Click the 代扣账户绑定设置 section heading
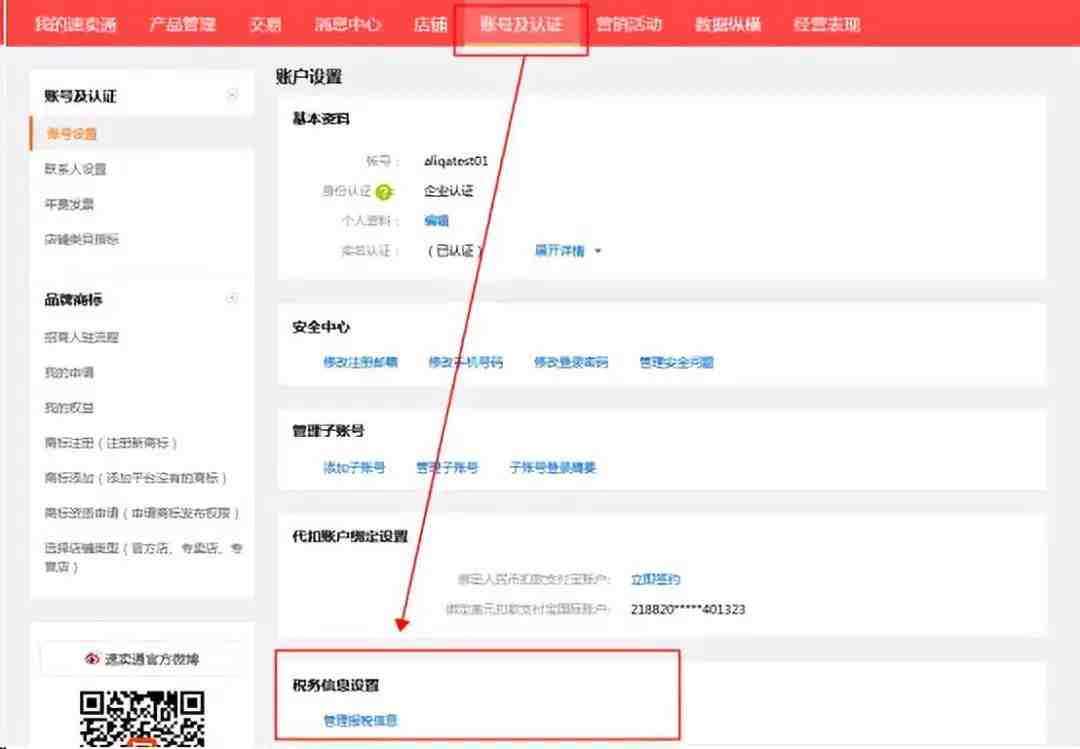 coord(350,535)
